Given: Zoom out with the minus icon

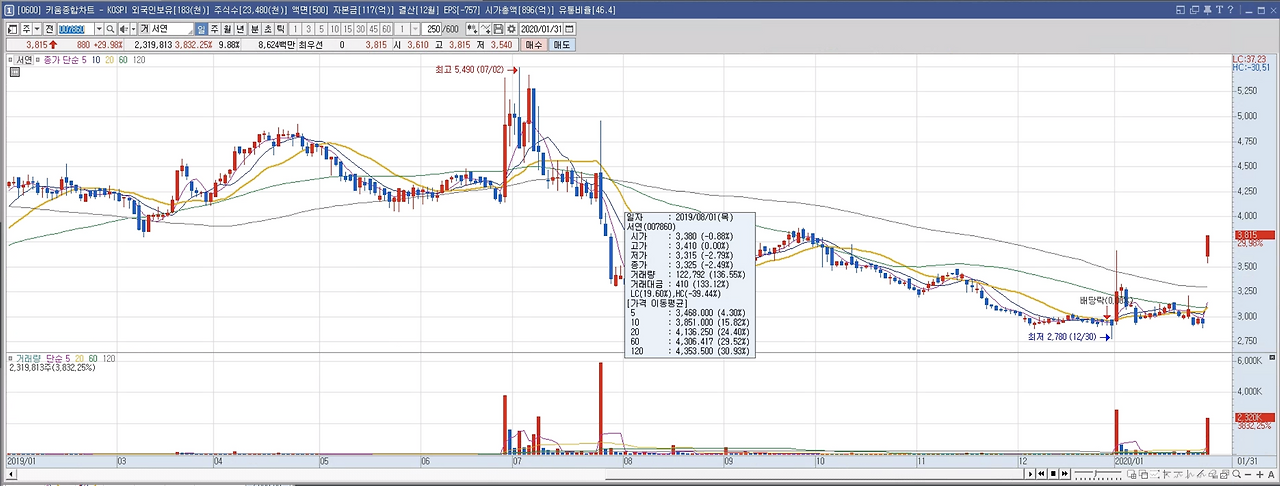Looking at the screenshot, I should point(1248,474).
